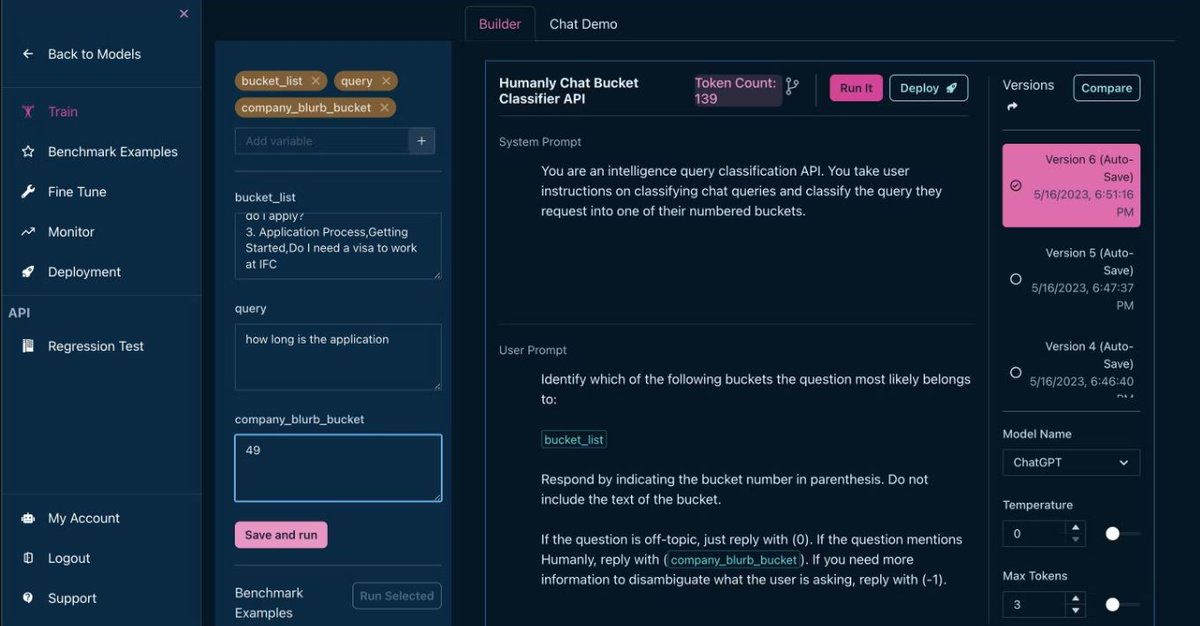
Task: Click the Regression Test document icon
Action: pos(30,346)
